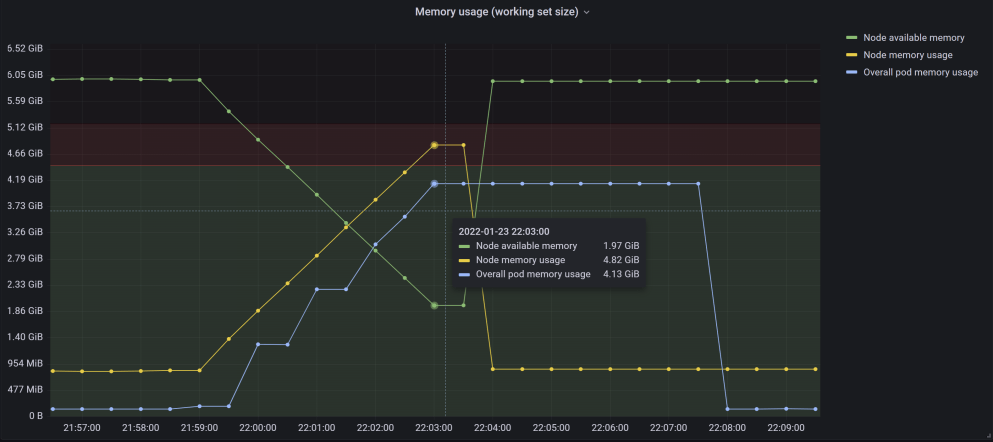Click 'Node available memory' in the tooltip
This screenshot has width=993, height=442.
pos(526,246)
